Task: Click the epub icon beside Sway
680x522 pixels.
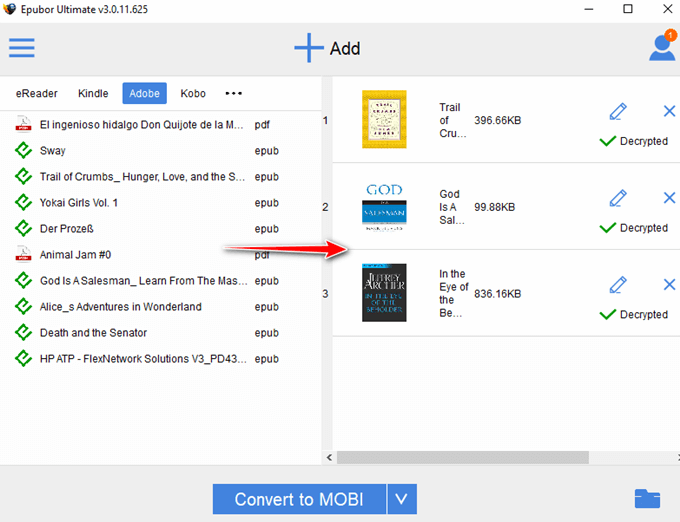Action: pos(23,150)
